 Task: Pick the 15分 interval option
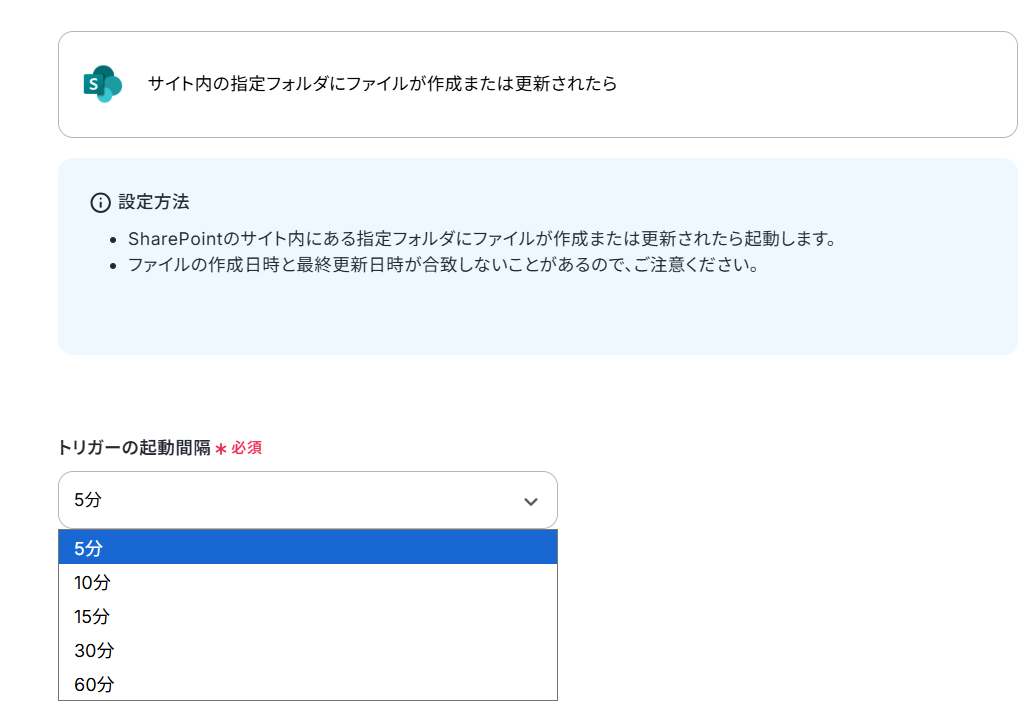point(308,617)
